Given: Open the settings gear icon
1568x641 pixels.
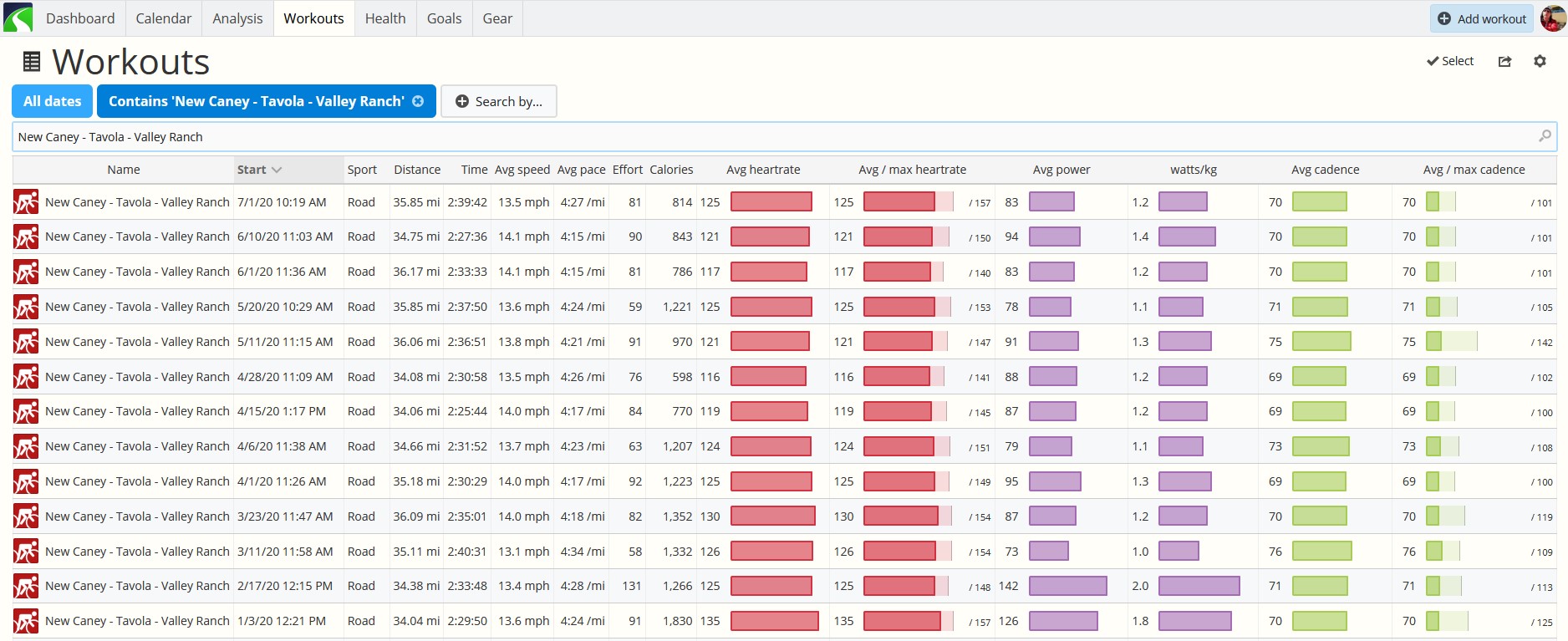Looking at the screenshot, I should [x=1540, y=61].
